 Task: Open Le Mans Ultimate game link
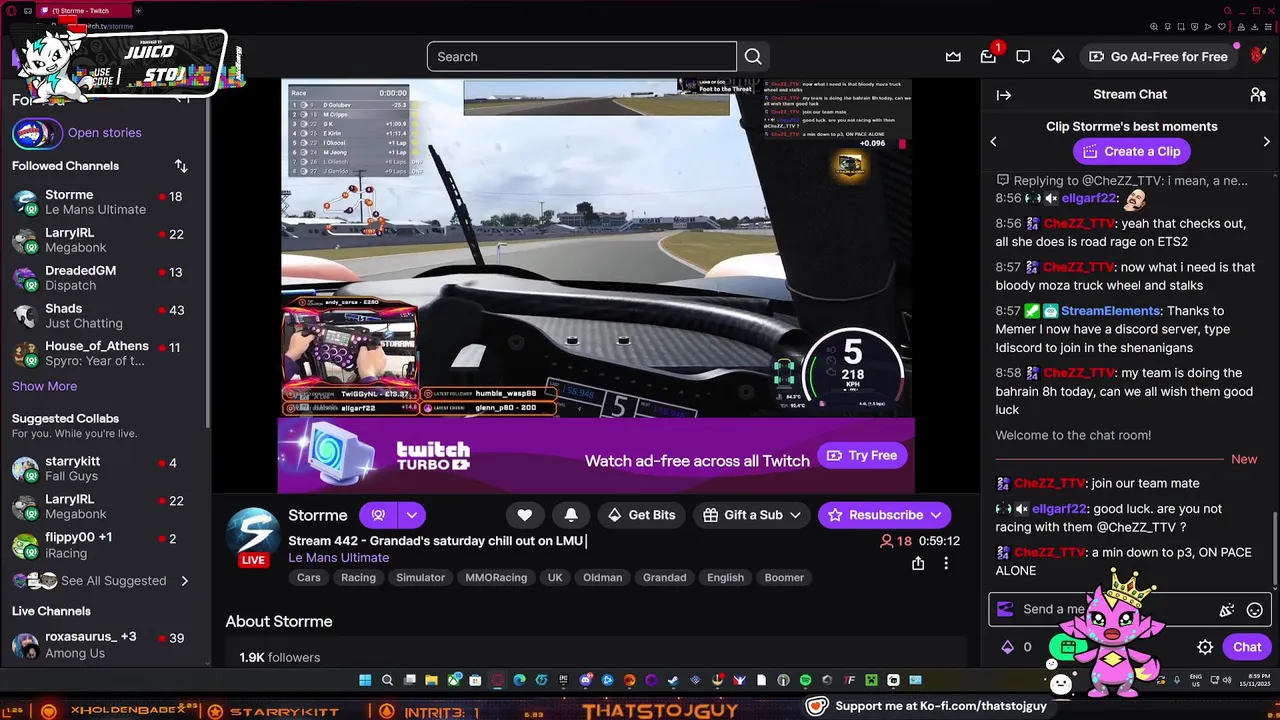[338, 558]
